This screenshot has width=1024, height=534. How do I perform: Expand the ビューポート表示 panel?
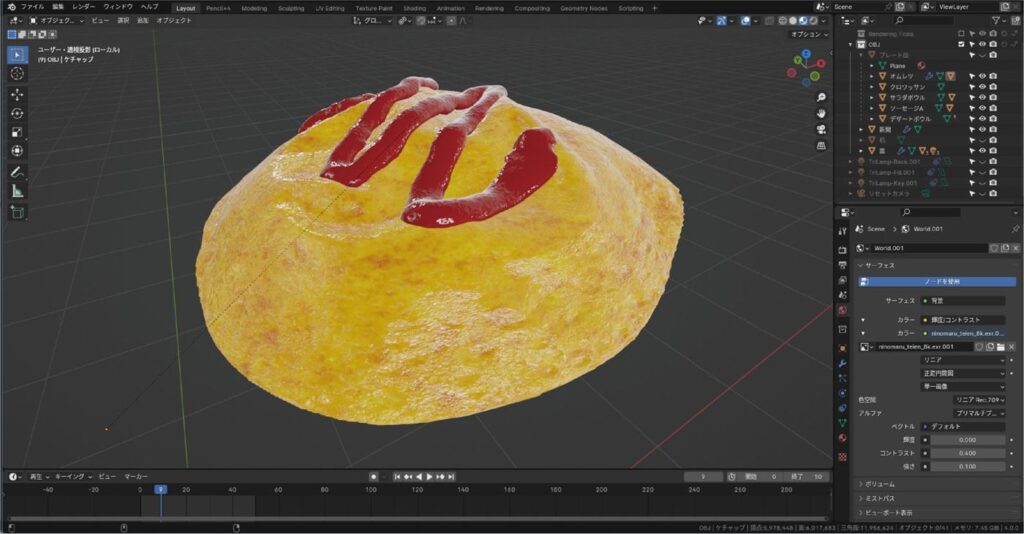click(x=886, y=513)
